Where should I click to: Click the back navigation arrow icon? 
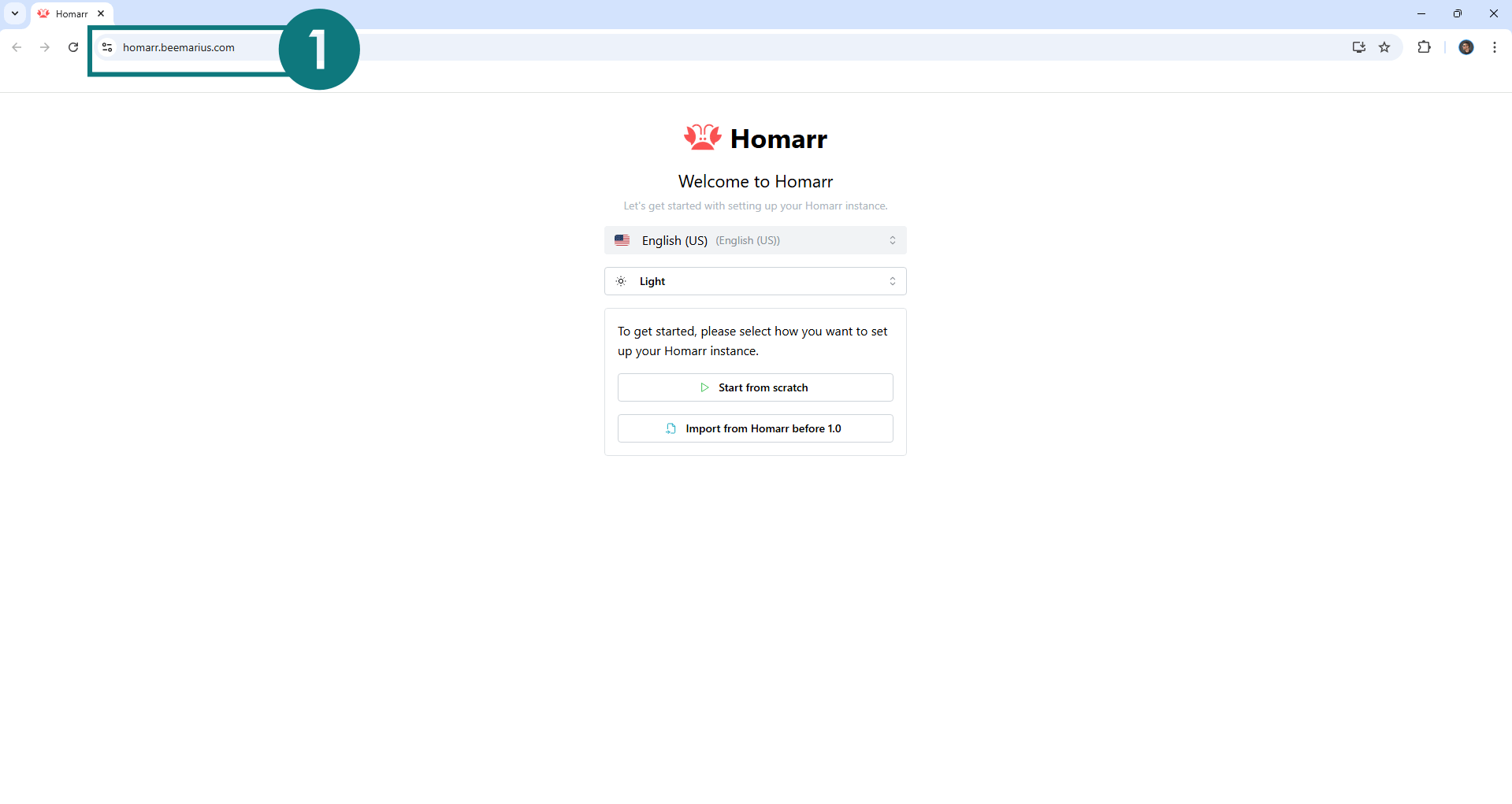coord(17,47)
